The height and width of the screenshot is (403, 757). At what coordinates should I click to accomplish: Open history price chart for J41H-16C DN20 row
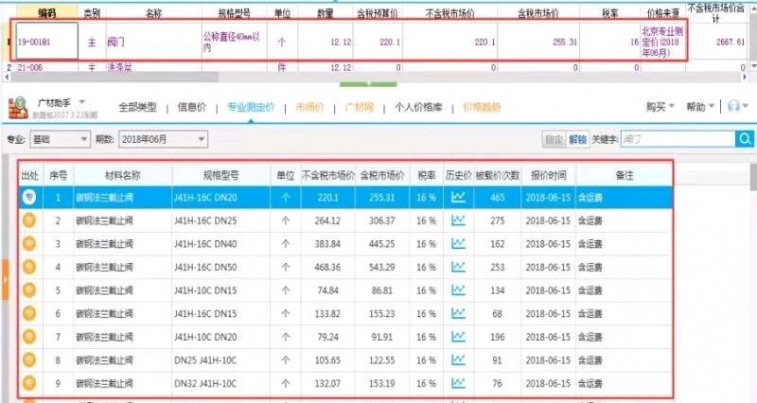458,197
